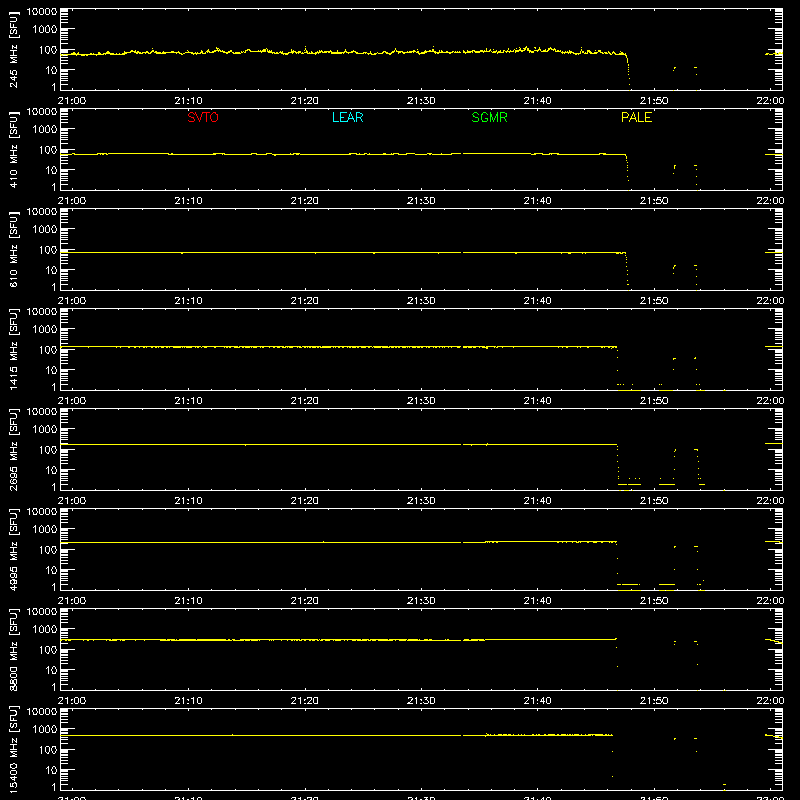Image resolution: width=800 pixels, height=800 pixels.
Task: Select the 4995 MHz [SFU] axis title
Action: click(13, 549)
